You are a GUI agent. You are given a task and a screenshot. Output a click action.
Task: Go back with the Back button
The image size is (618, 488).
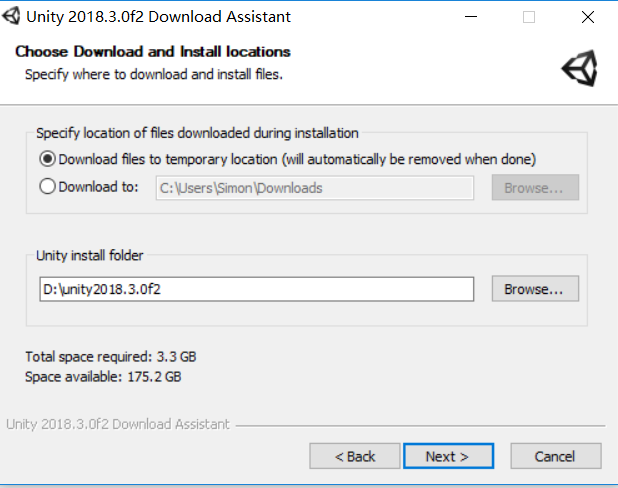(354, 456)
